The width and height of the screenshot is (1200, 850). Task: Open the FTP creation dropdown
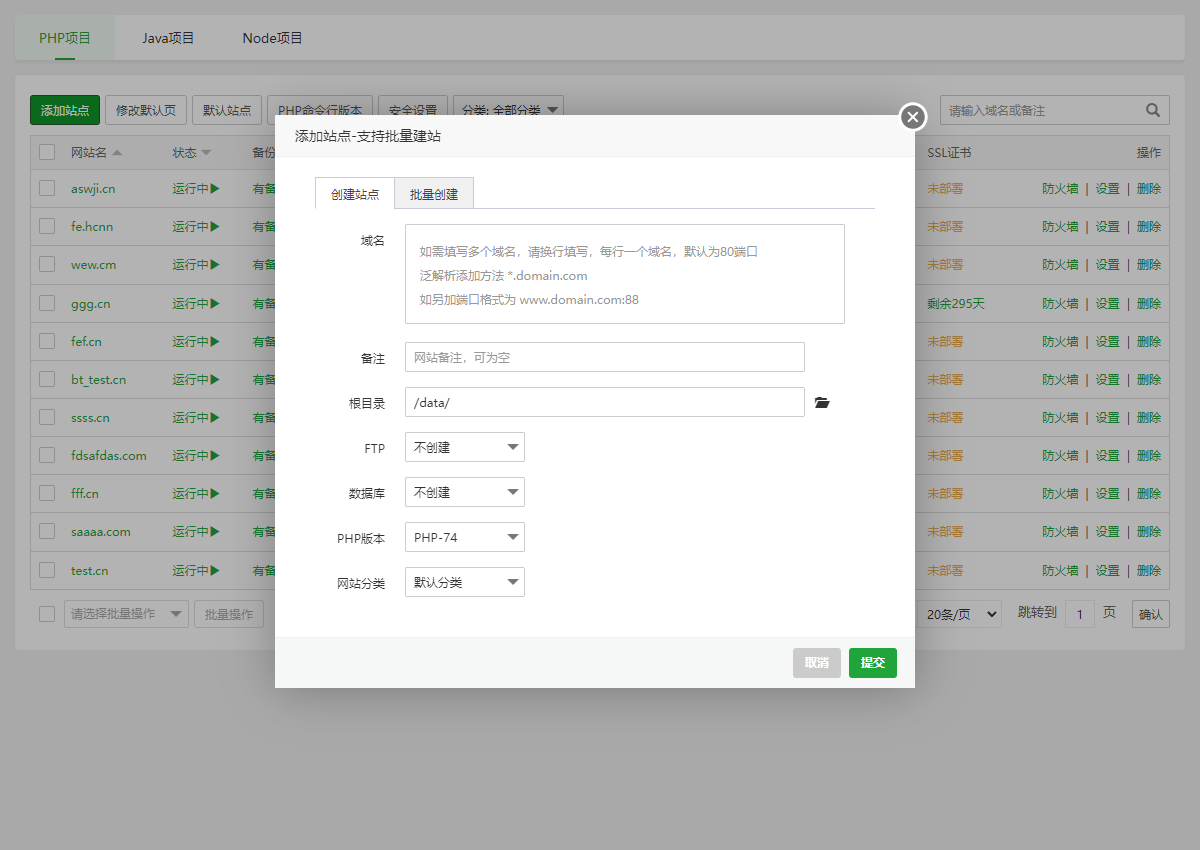tap(464, 447)
